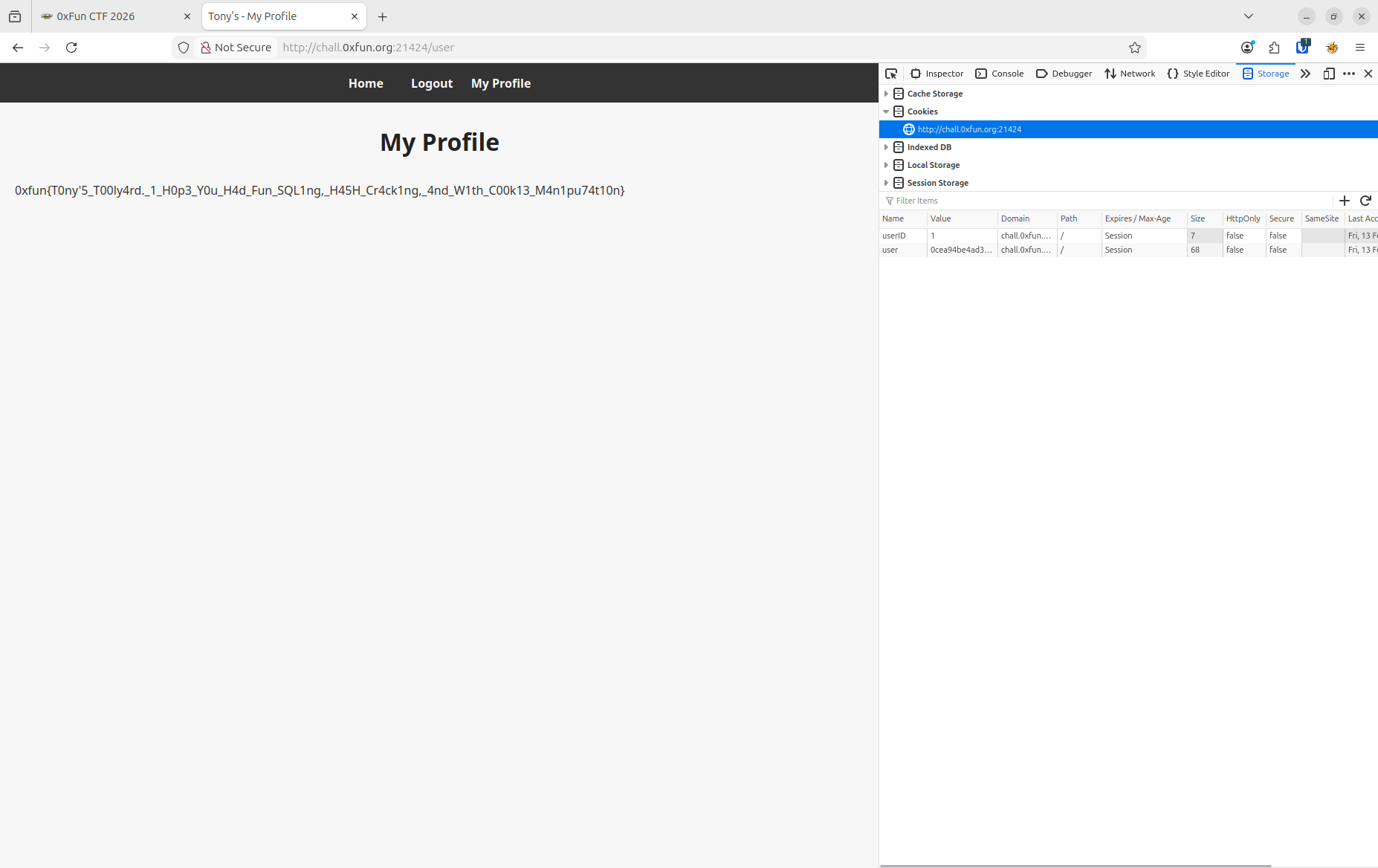Reload the current page
This screenshot has width=1378, height=868.
71,48
